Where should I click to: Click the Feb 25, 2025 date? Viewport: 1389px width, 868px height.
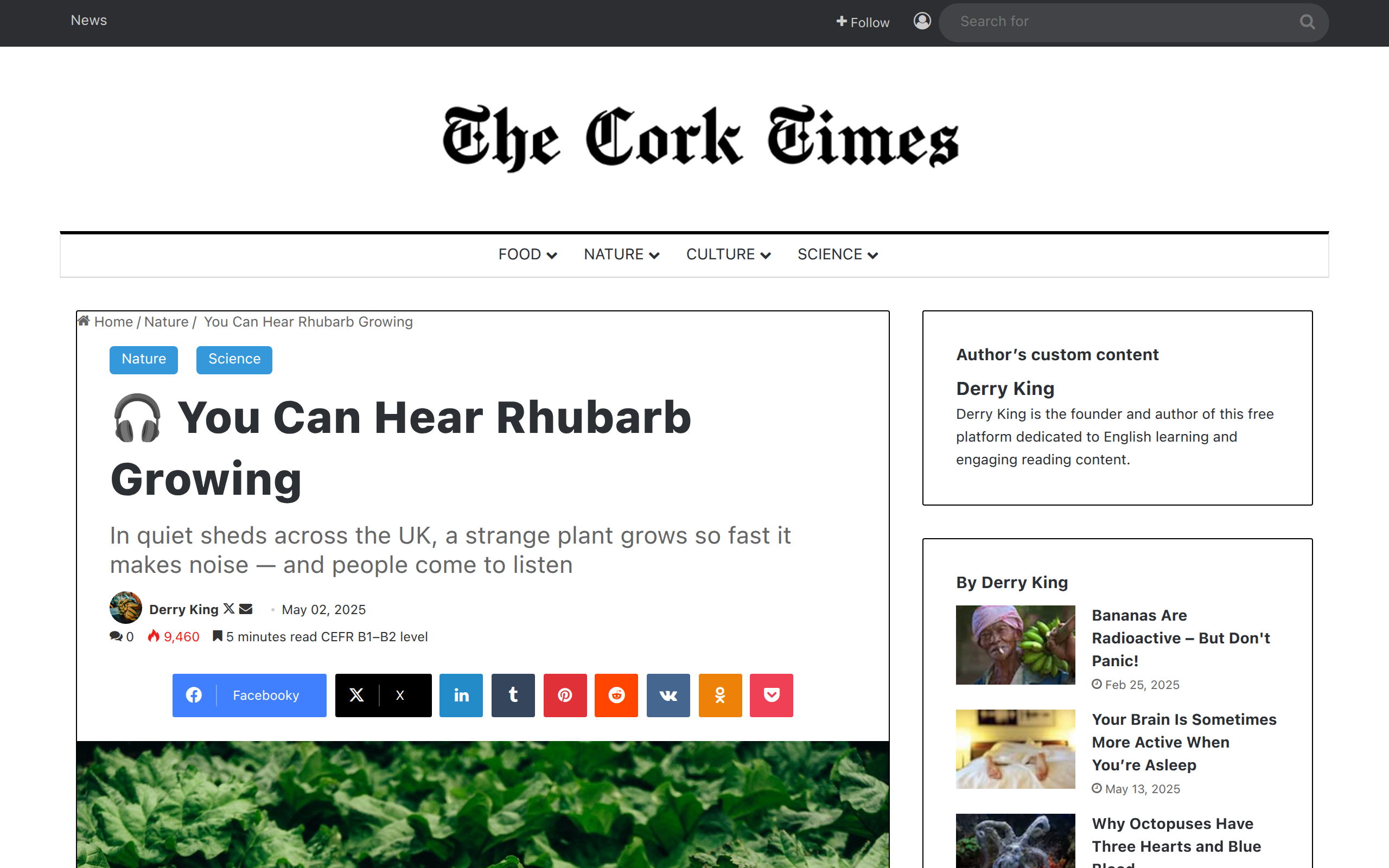click(x=1142, y=684)
